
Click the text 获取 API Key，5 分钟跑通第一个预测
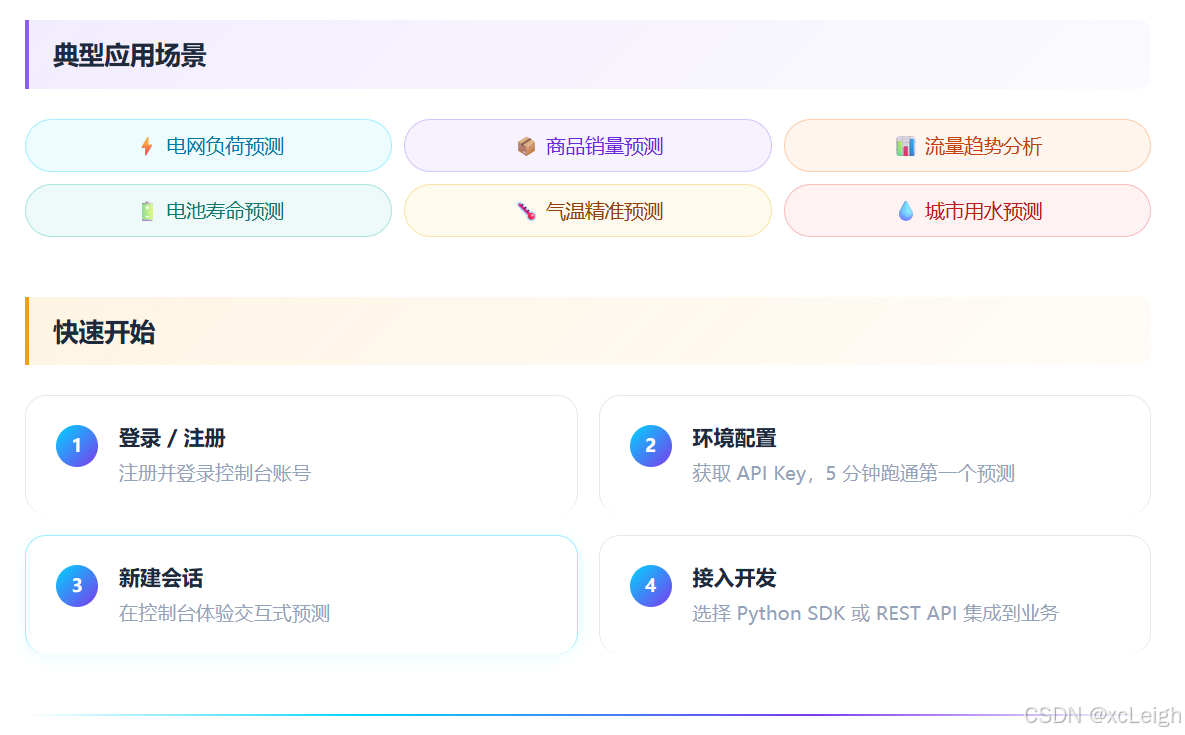pyautogui.click(x=853, y=474)
